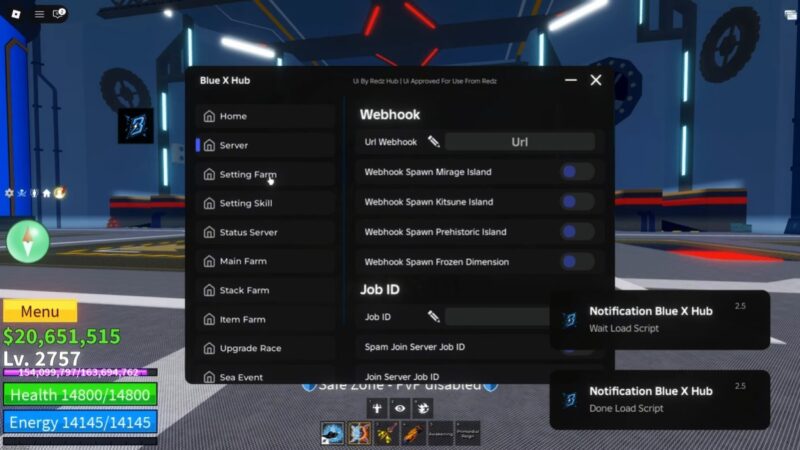800x450 pixels.
Task: Close the Blue X Hub panel
Action: click(x=596, y=80)
